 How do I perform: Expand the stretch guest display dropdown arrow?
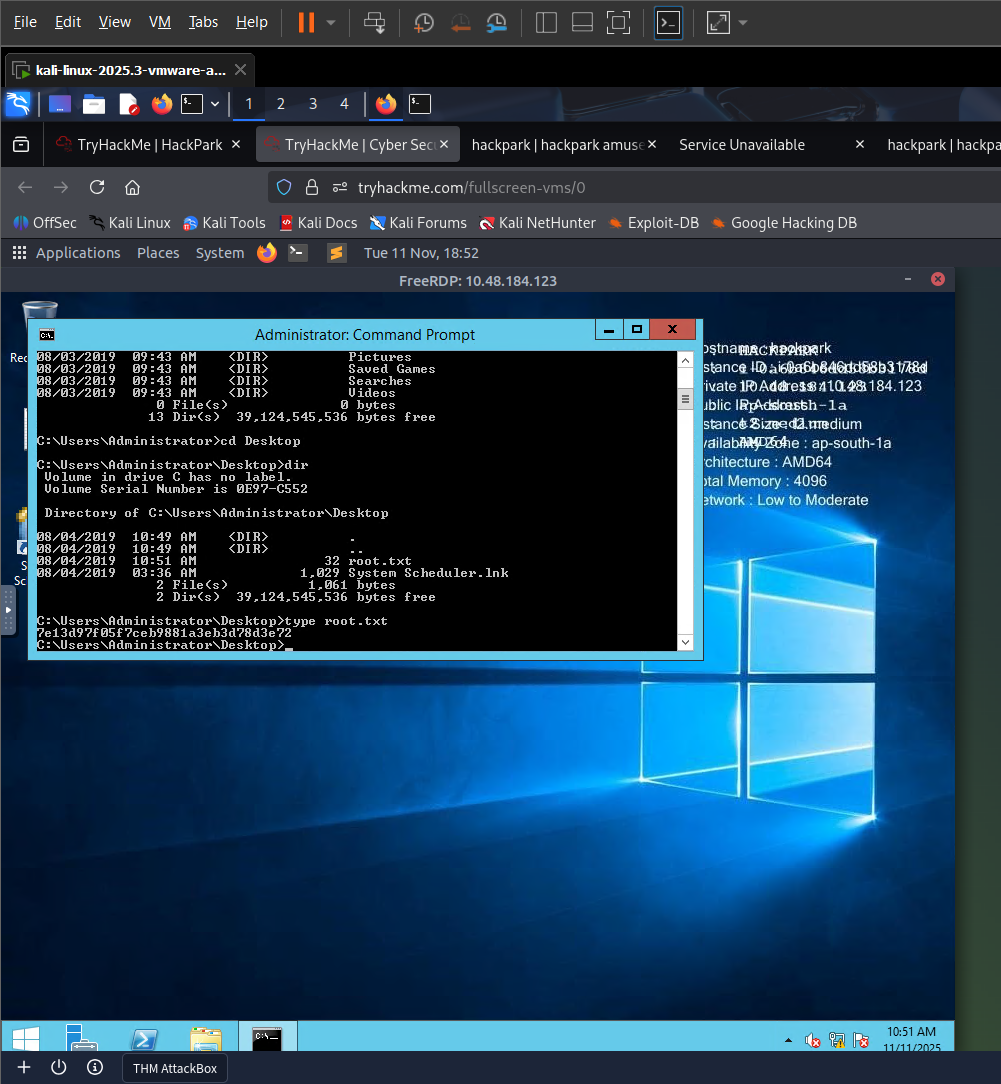coord(743,22)
